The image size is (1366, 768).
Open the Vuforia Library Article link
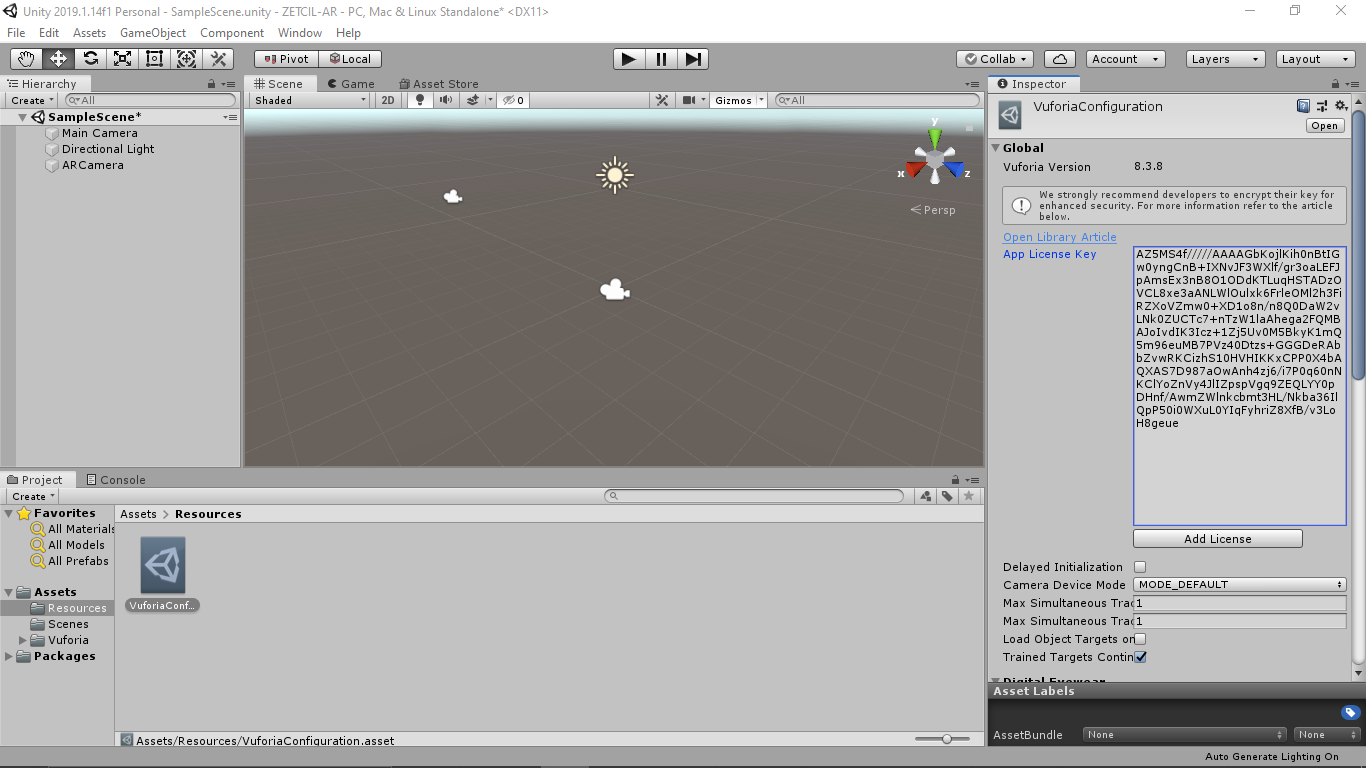pyautogui.click(x=1059, y=237)
